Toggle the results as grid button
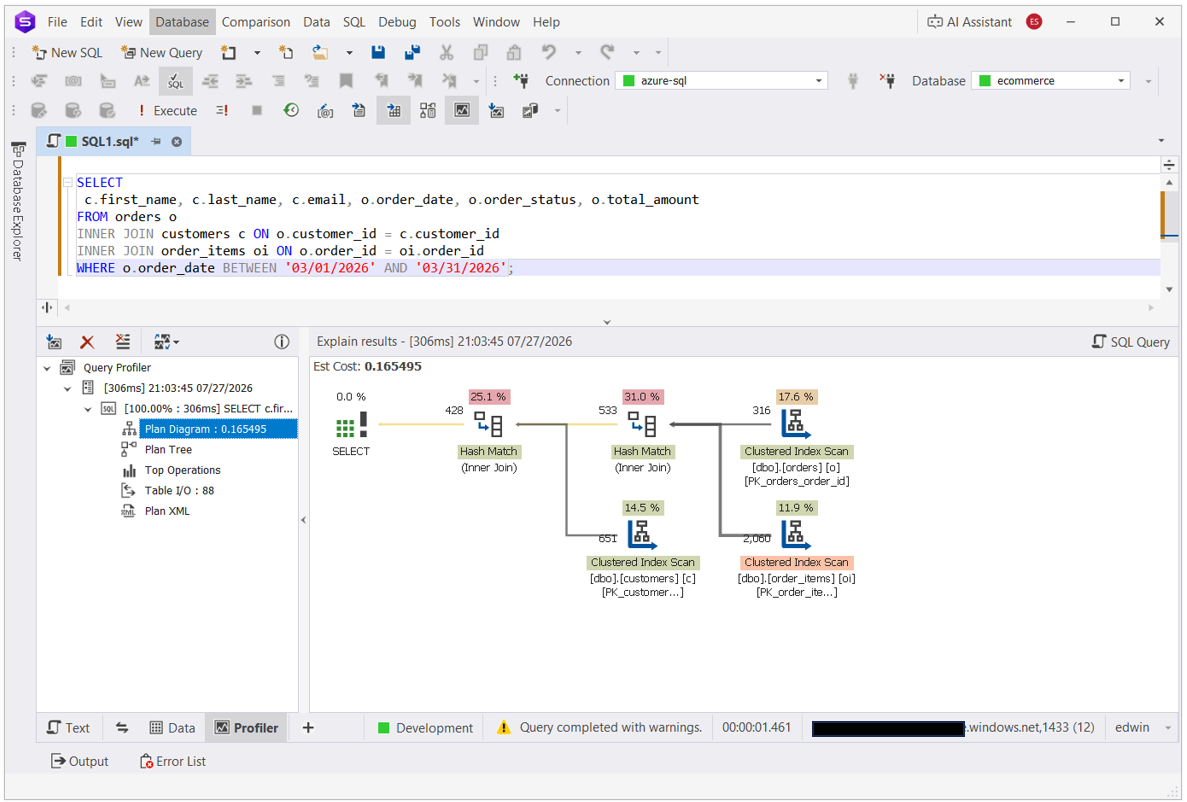 click(394, 111)
